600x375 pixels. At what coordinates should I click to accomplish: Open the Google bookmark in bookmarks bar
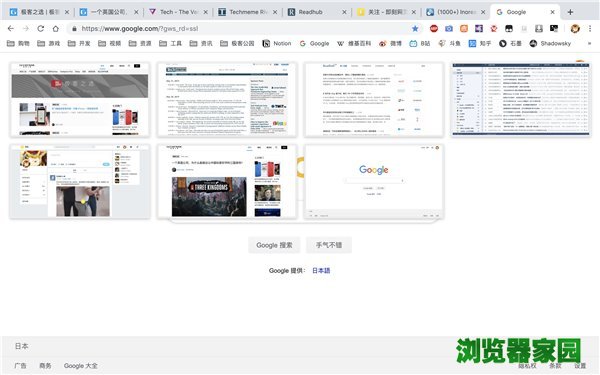coord(314,44)
